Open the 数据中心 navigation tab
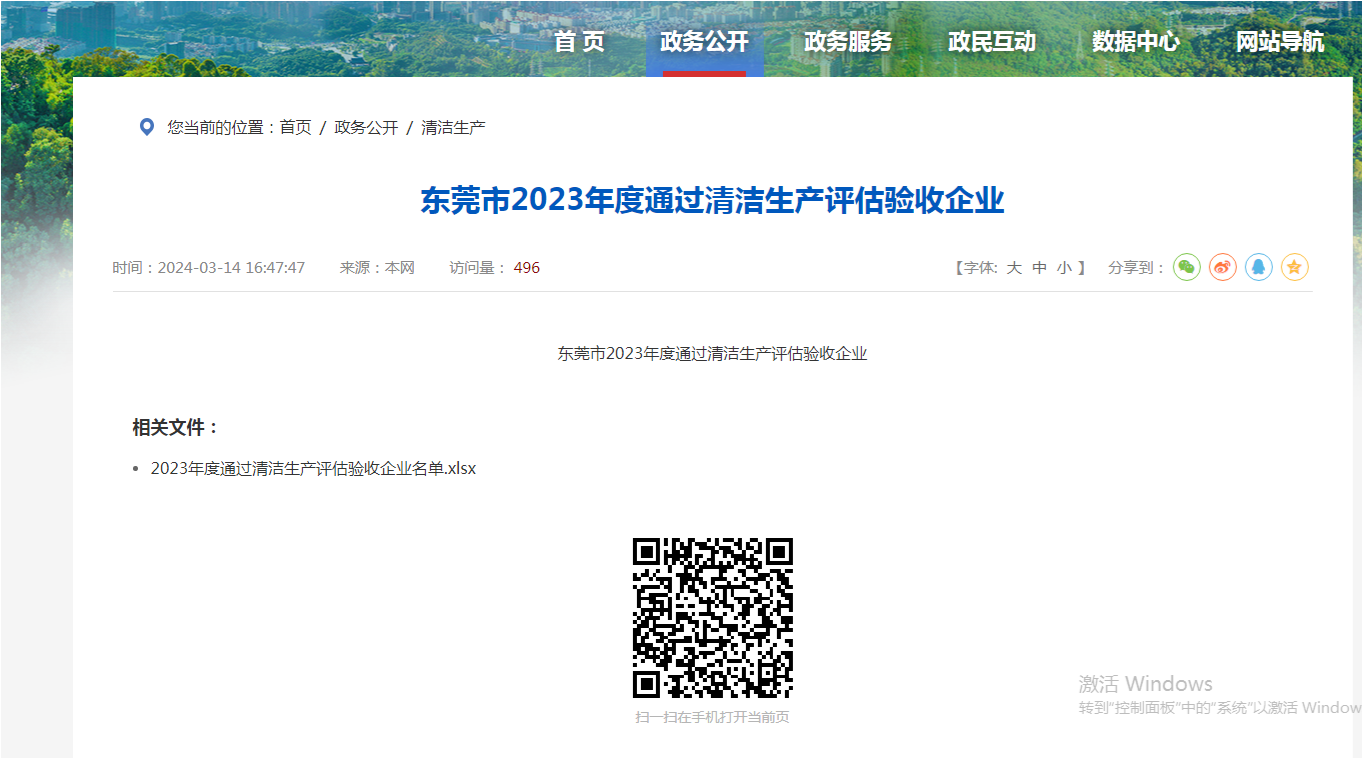1363x759 pixels. click(x=1136, y=42)
